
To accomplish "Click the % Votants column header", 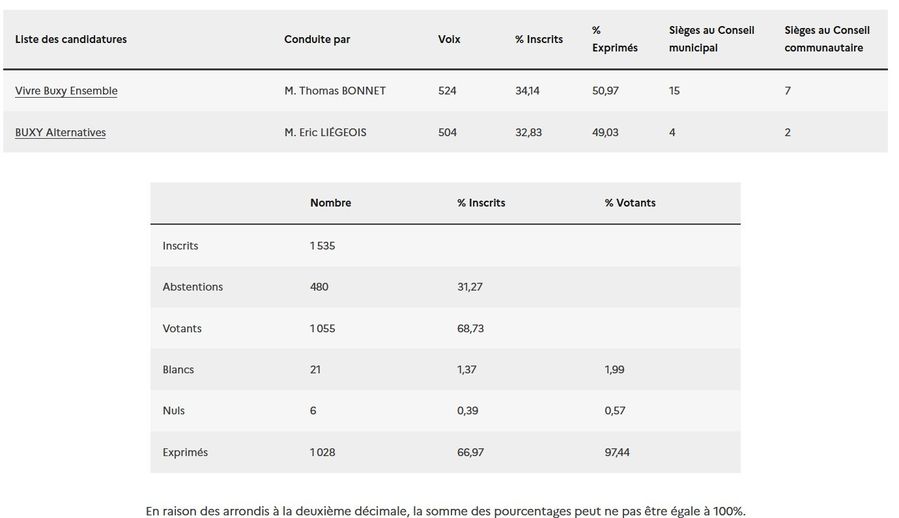I will coord(630,203).
